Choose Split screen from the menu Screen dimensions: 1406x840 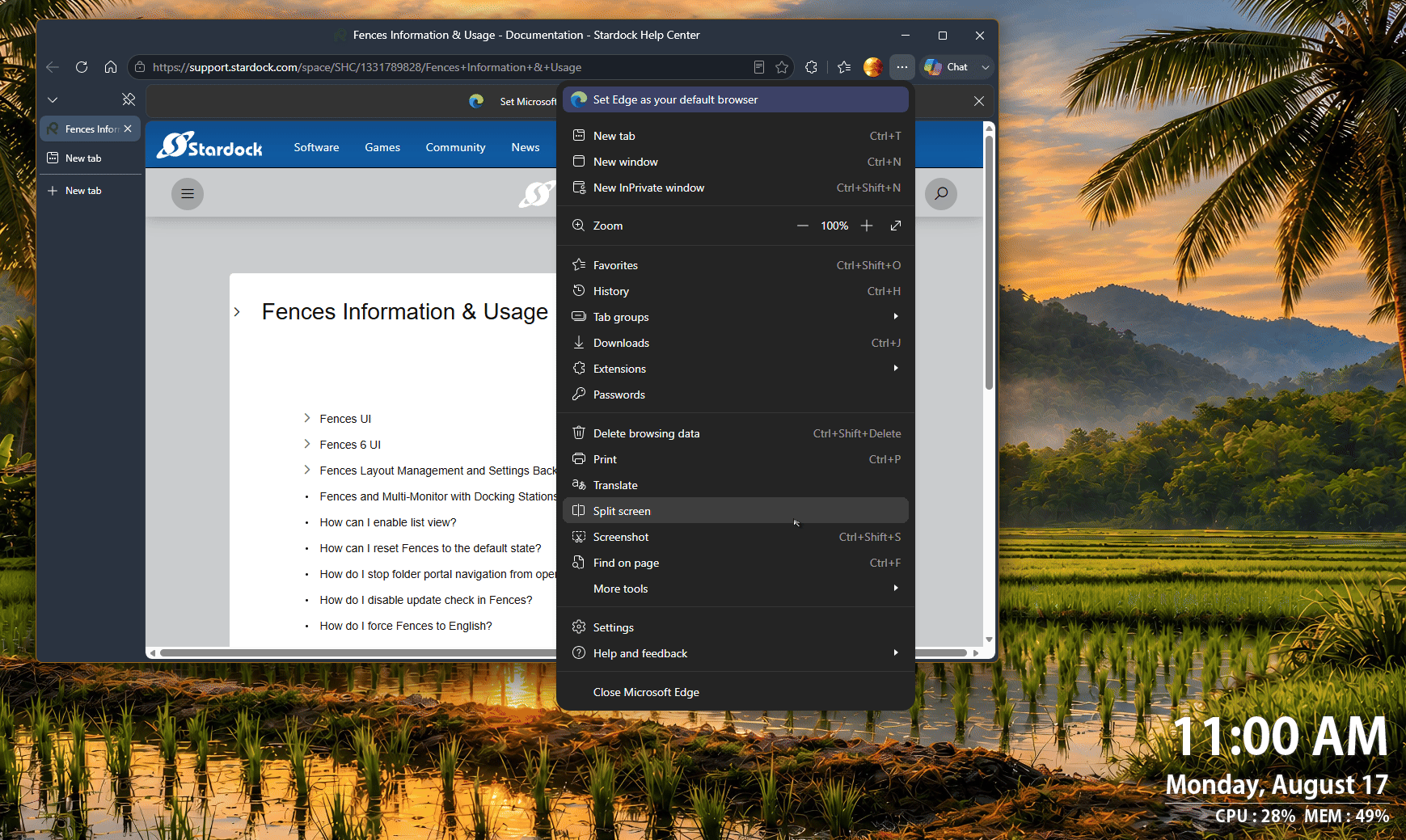pos(736,511)
